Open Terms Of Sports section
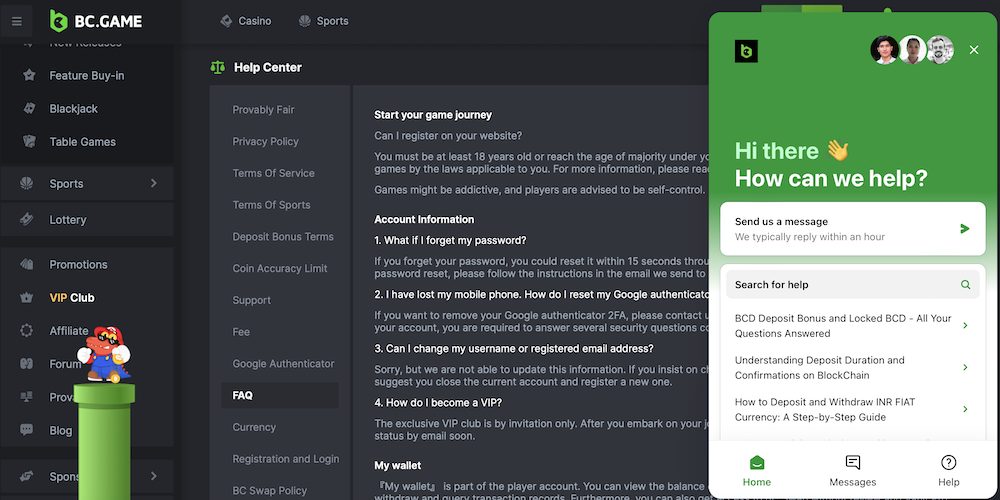The height and width of the screenshot is (500, 1000). [271, 205]
